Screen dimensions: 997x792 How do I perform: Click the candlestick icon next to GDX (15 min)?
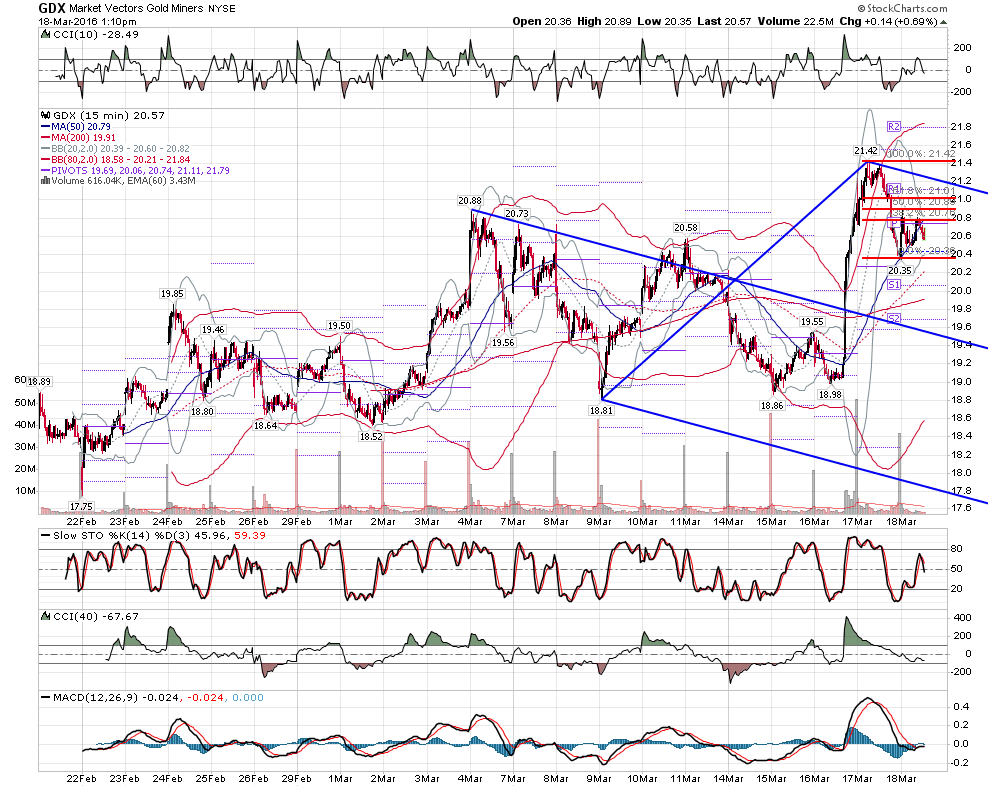[45, 116]
